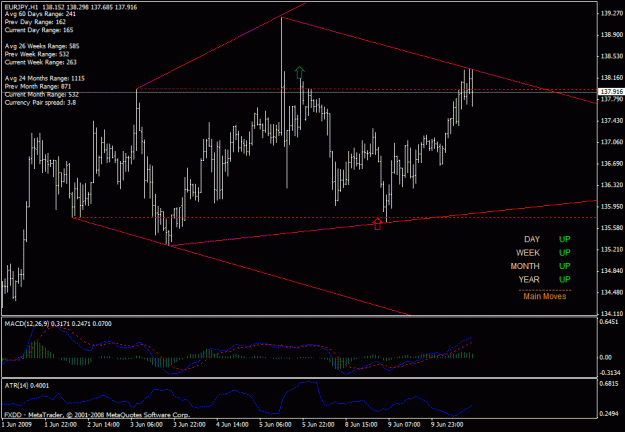Click the Avg 24 Months Range: 1115 label
This screenshot has height=432, width=625.
tap(45, 79)
